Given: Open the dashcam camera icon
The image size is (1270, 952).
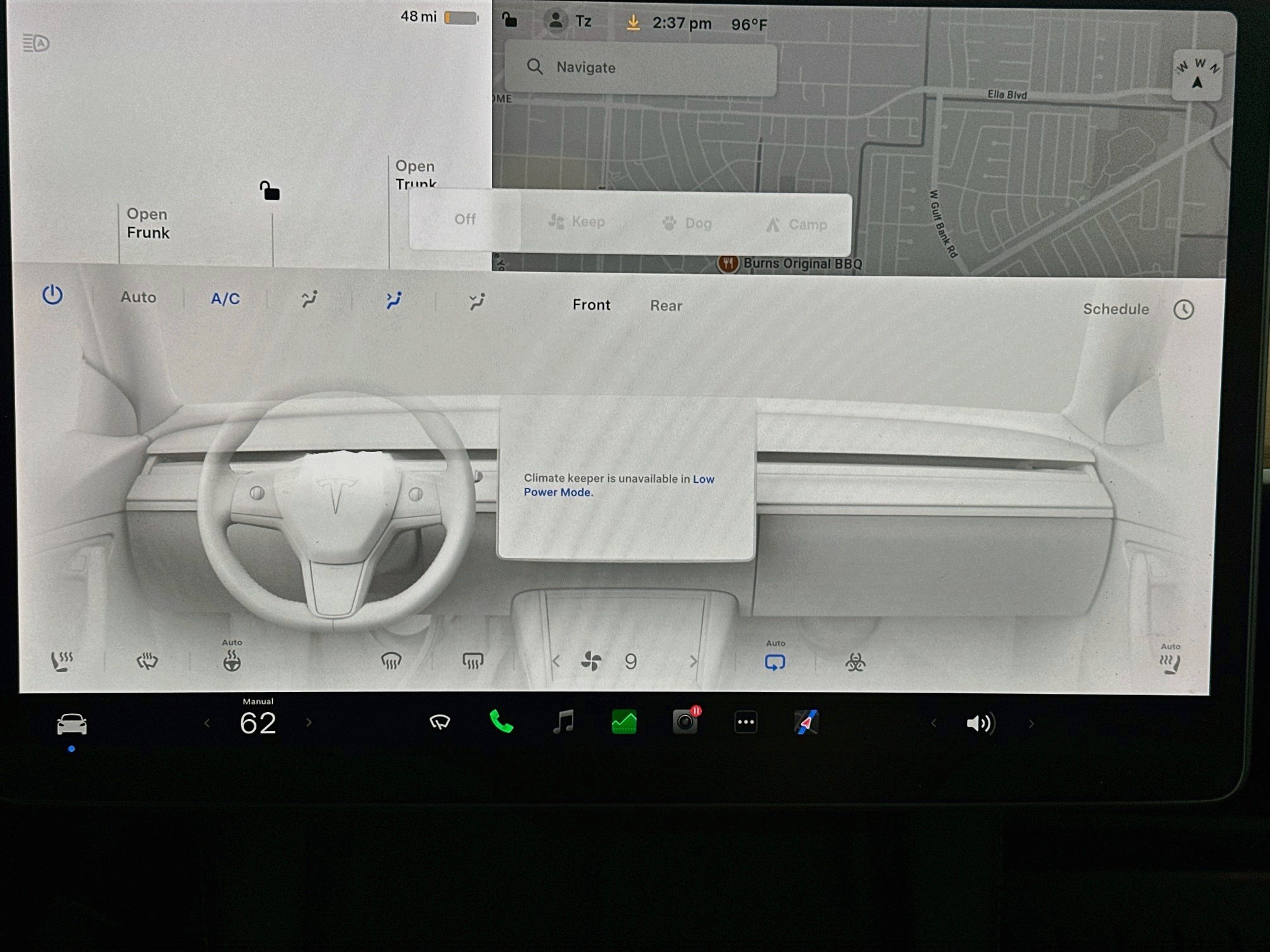Looking at the screenshot, I should pos(685,721).
